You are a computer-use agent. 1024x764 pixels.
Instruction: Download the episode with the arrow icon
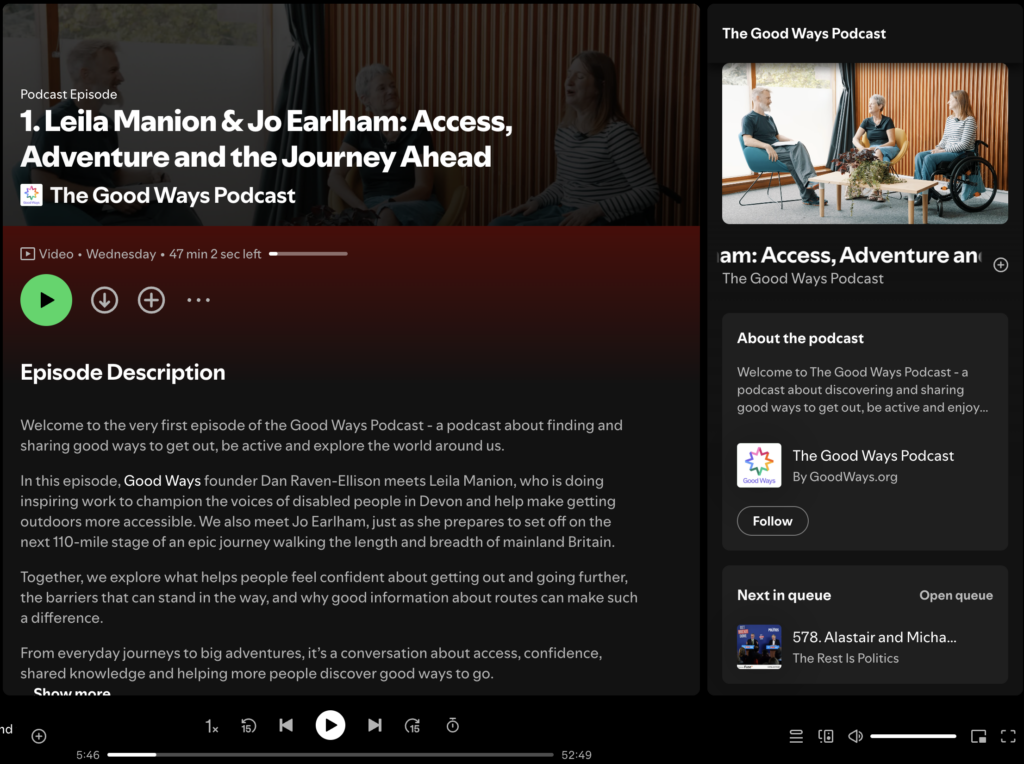[104, 300]
